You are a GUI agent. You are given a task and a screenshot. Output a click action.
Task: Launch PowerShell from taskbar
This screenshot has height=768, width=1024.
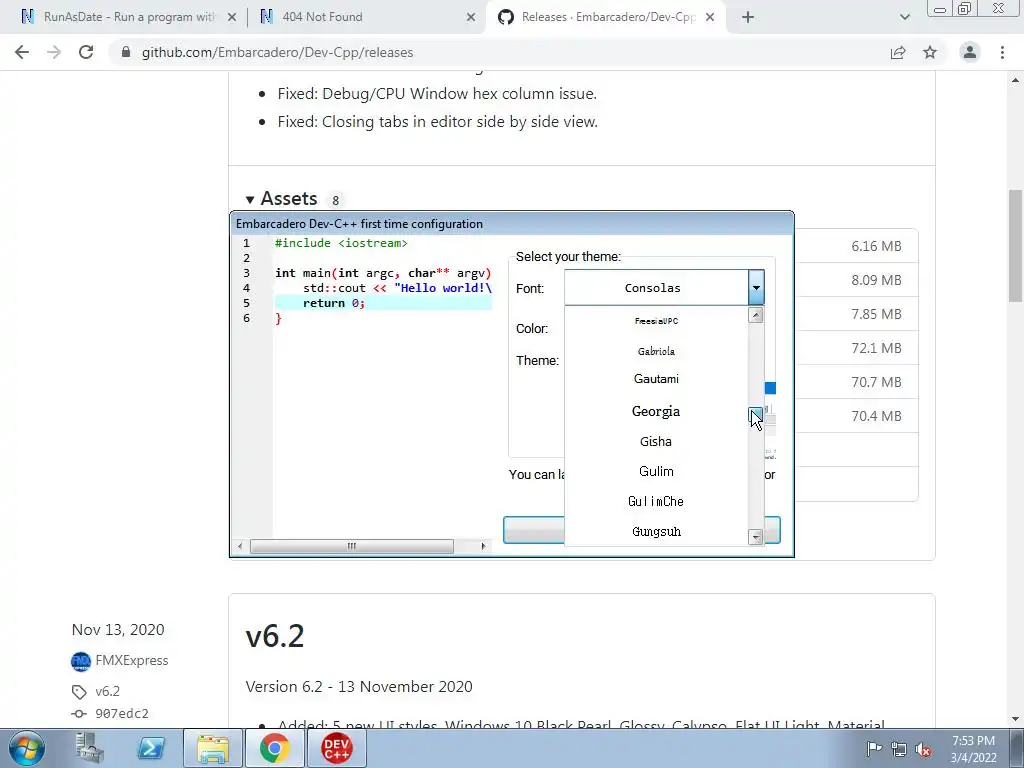pos(151,748)
